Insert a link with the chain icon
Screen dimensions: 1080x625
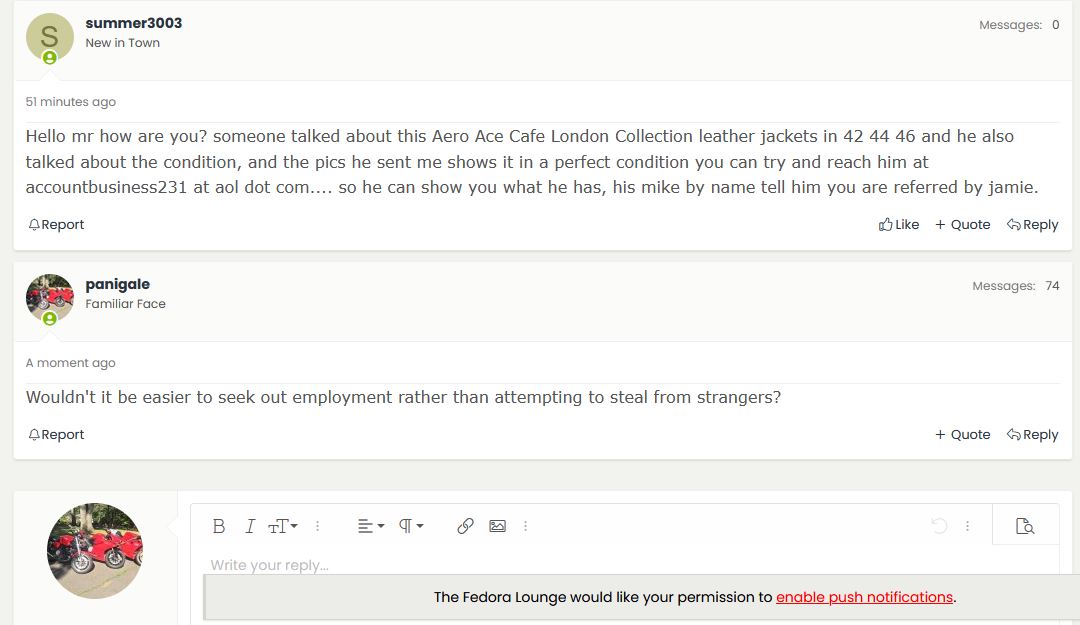click(465, 526)
